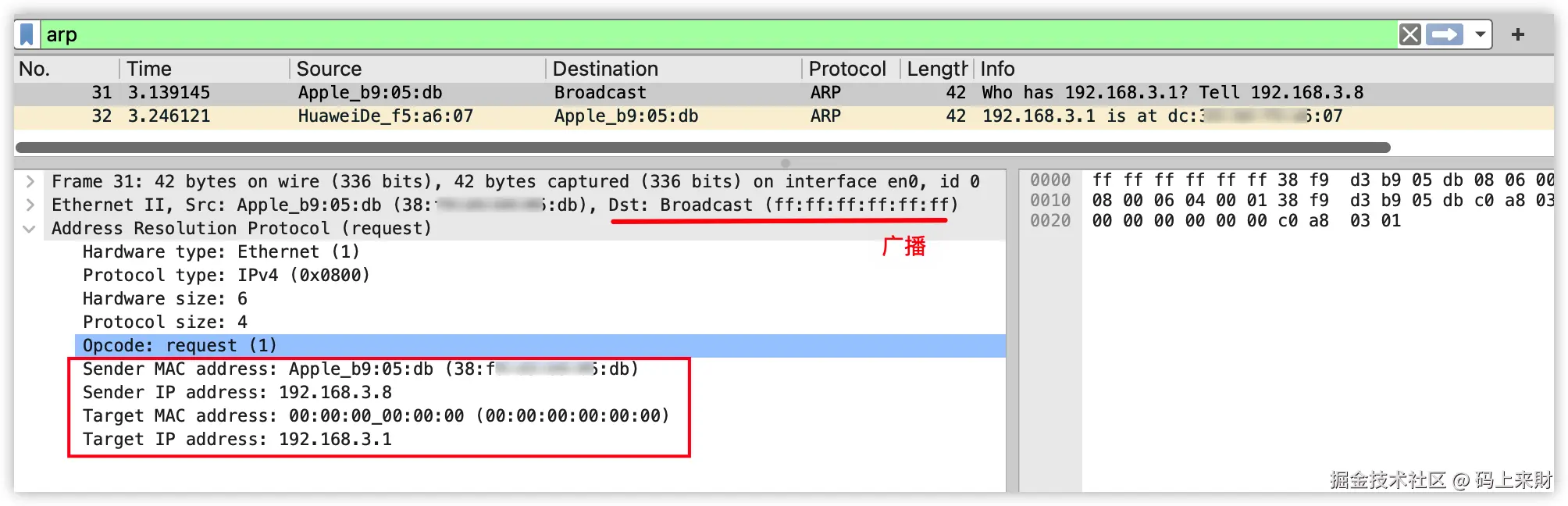Sort by the Info column header

tap(1263, 69)
